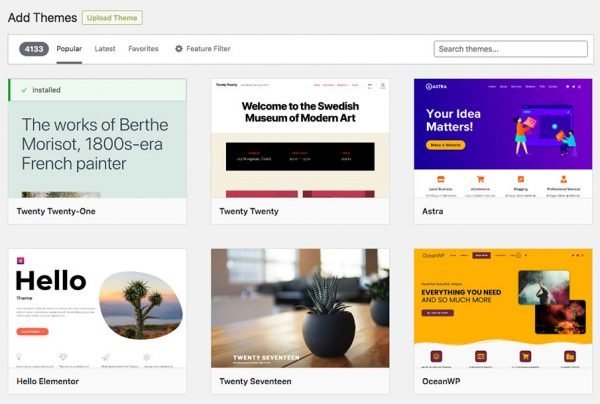Click the Installed checkmark icon
The width and height of the screenshot is (600, 404).
[x=24, y=90]
